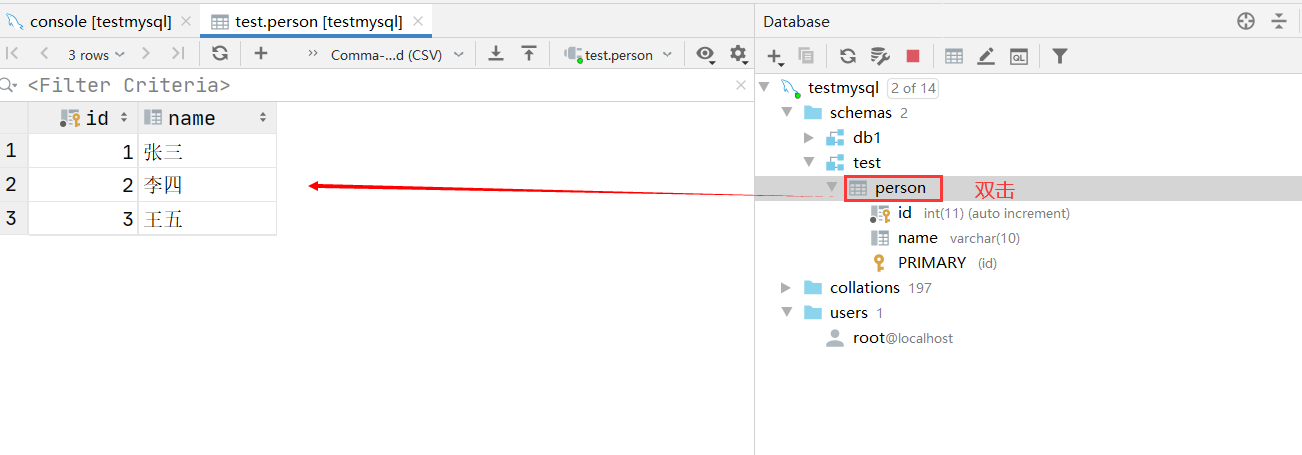Sort by the id column header
The image size is (1302, 455).
click(x=84, y=118)
